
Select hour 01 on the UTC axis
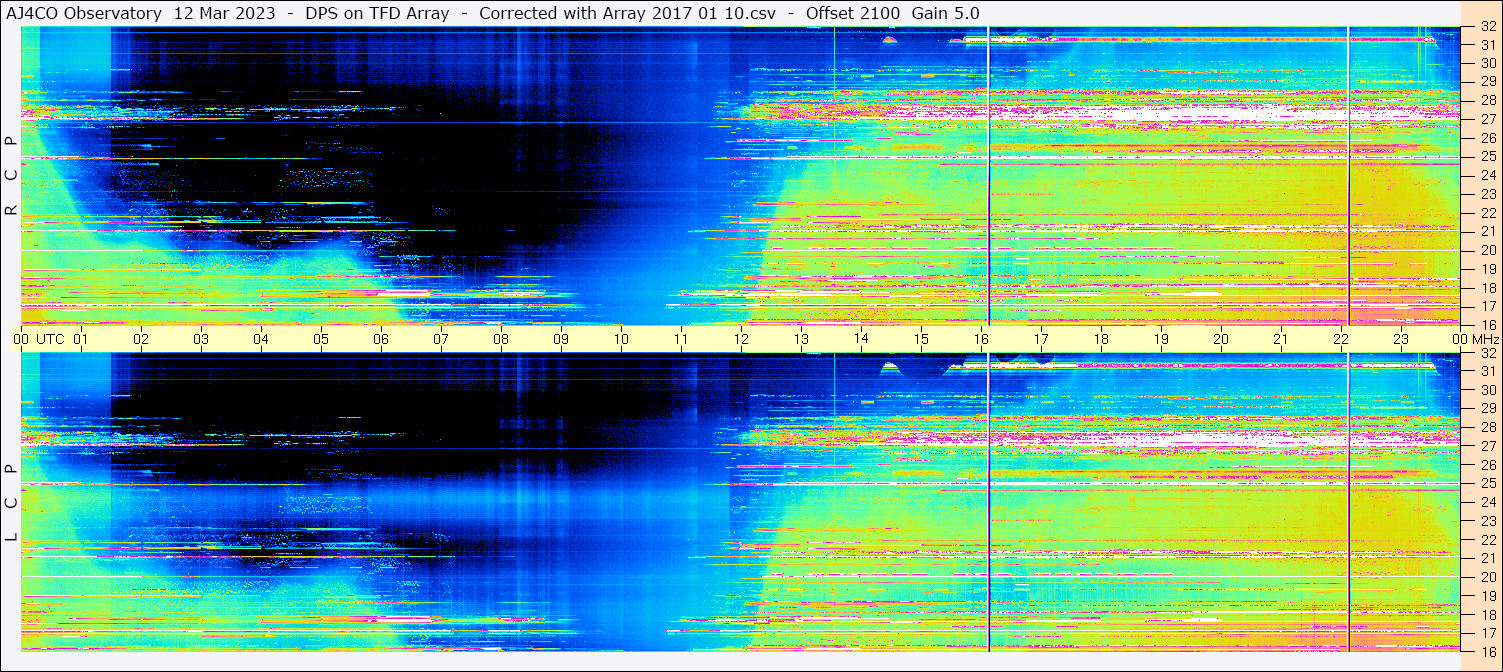pyautogui.click(x=81, y=339)
